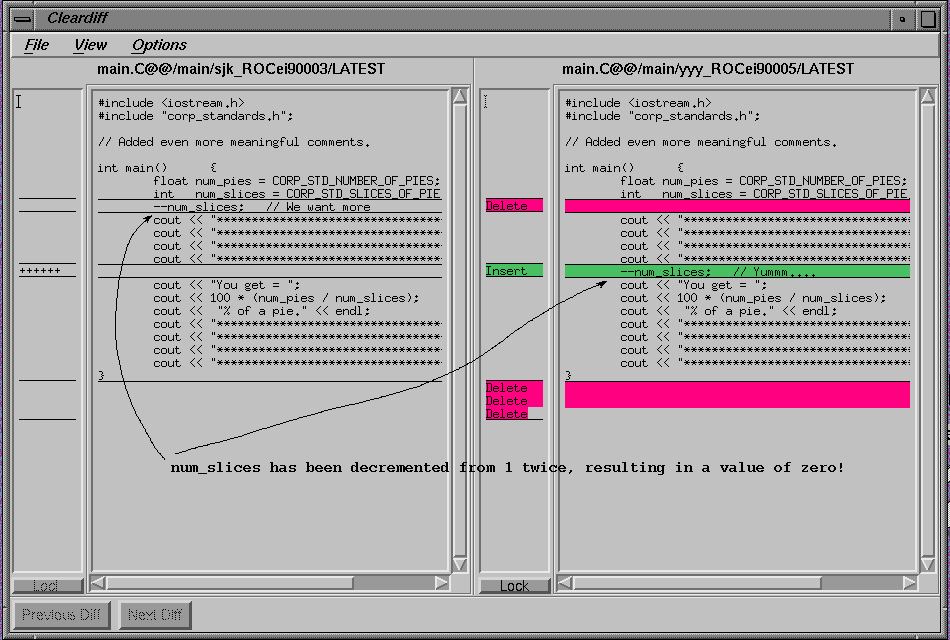Click right pane vertical scrollbar up arrow
The height and width of the screenshot is (640, 950).
pyautogui.click(x=926, y=97)
